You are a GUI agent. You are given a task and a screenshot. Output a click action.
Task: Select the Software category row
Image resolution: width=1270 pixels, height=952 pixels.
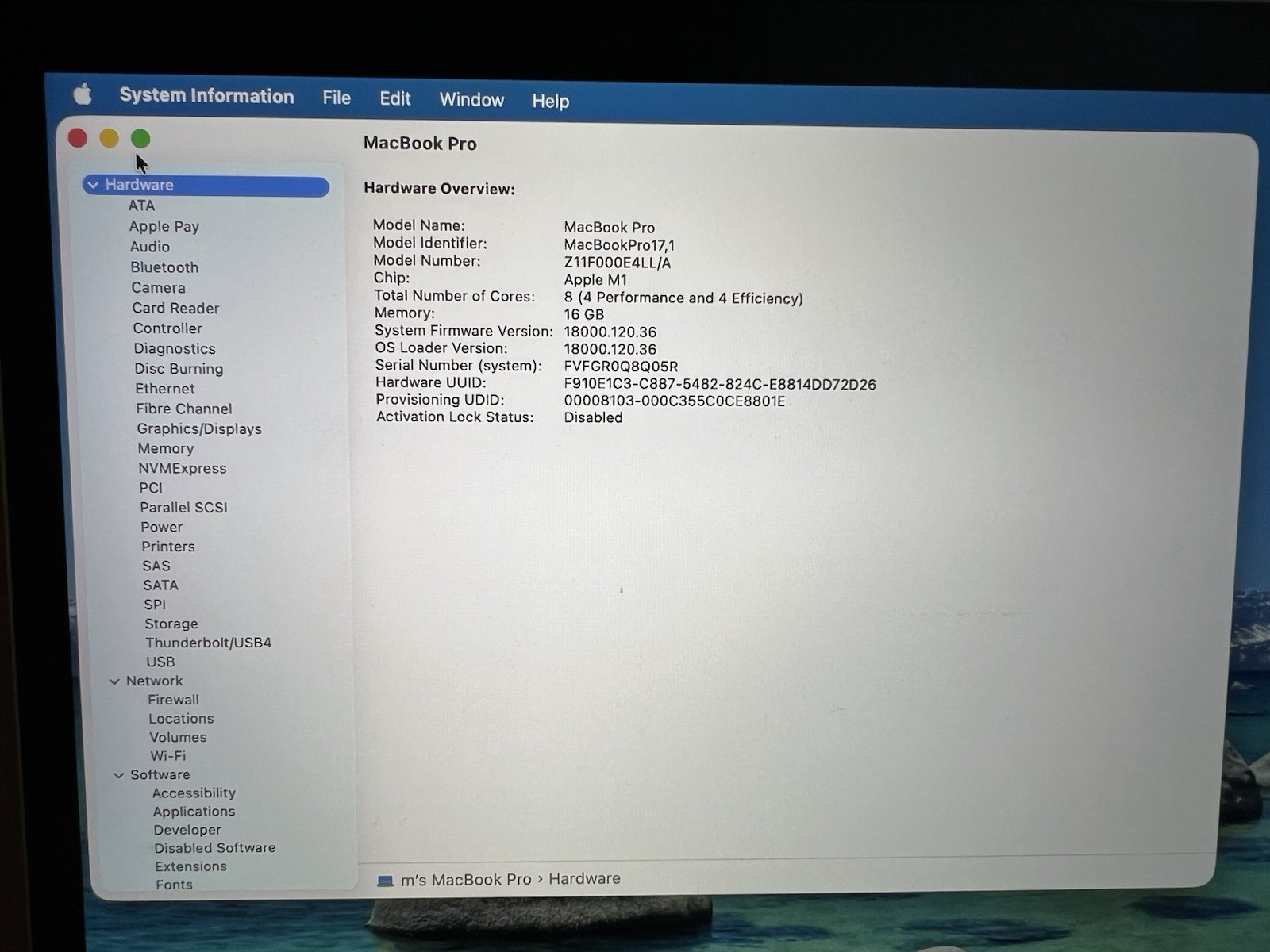160,774
